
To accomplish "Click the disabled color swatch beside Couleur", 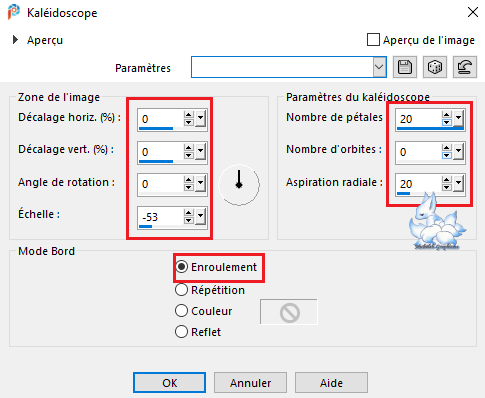I will point(289,312).
